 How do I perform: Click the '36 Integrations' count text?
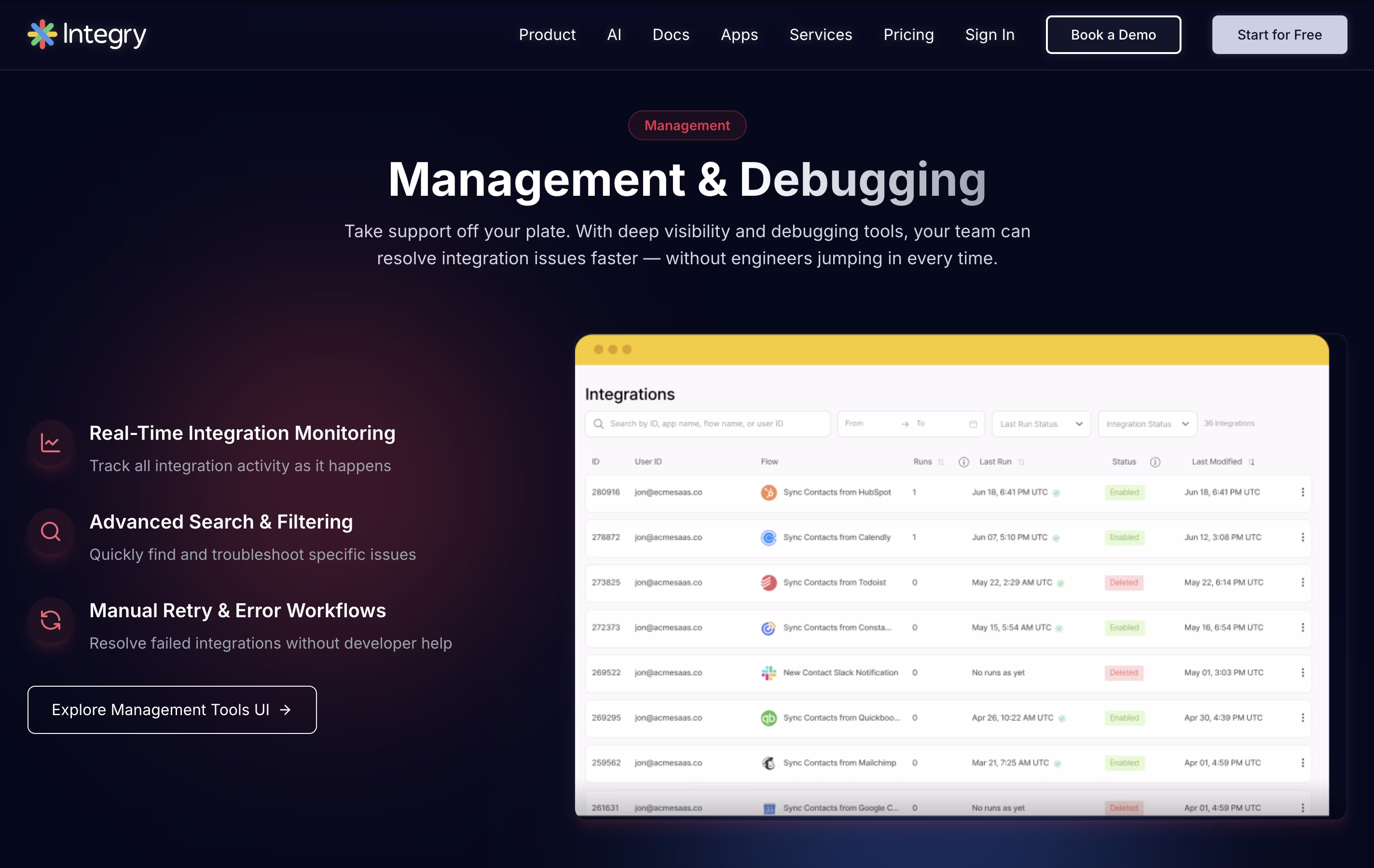click(1229, 423)
